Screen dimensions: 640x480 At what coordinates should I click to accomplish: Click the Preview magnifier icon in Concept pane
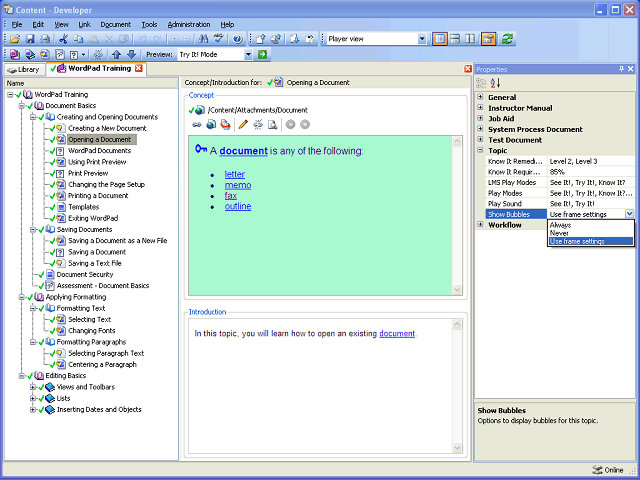pos(273,124)
